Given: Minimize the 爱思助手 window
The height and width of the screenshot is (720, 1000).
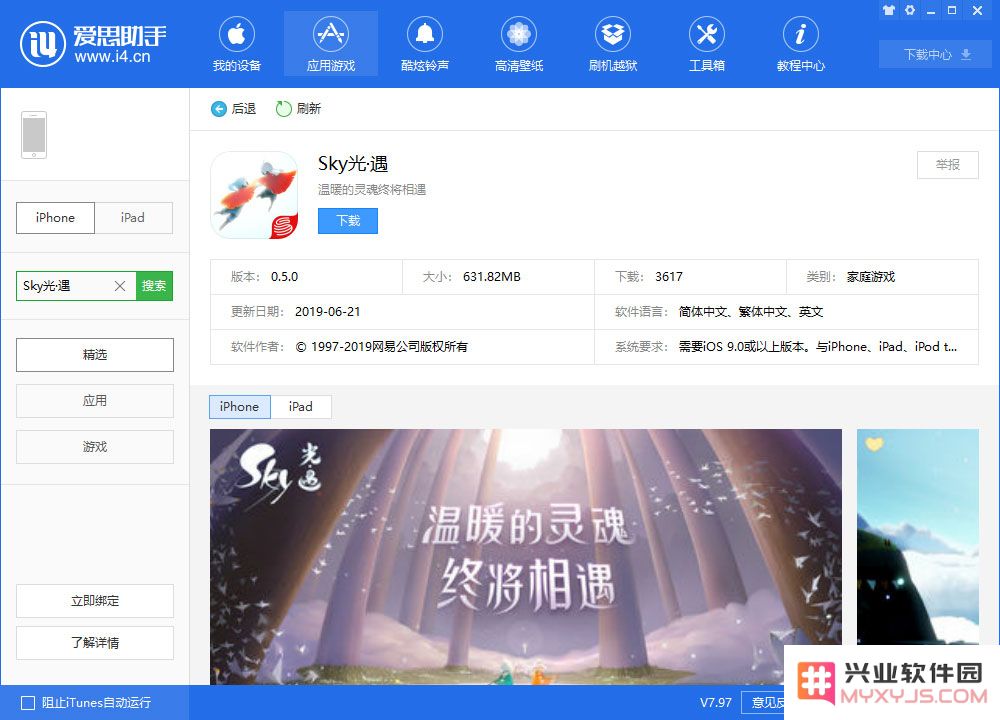Looking at the screenshot, I should tap(931, 10).
